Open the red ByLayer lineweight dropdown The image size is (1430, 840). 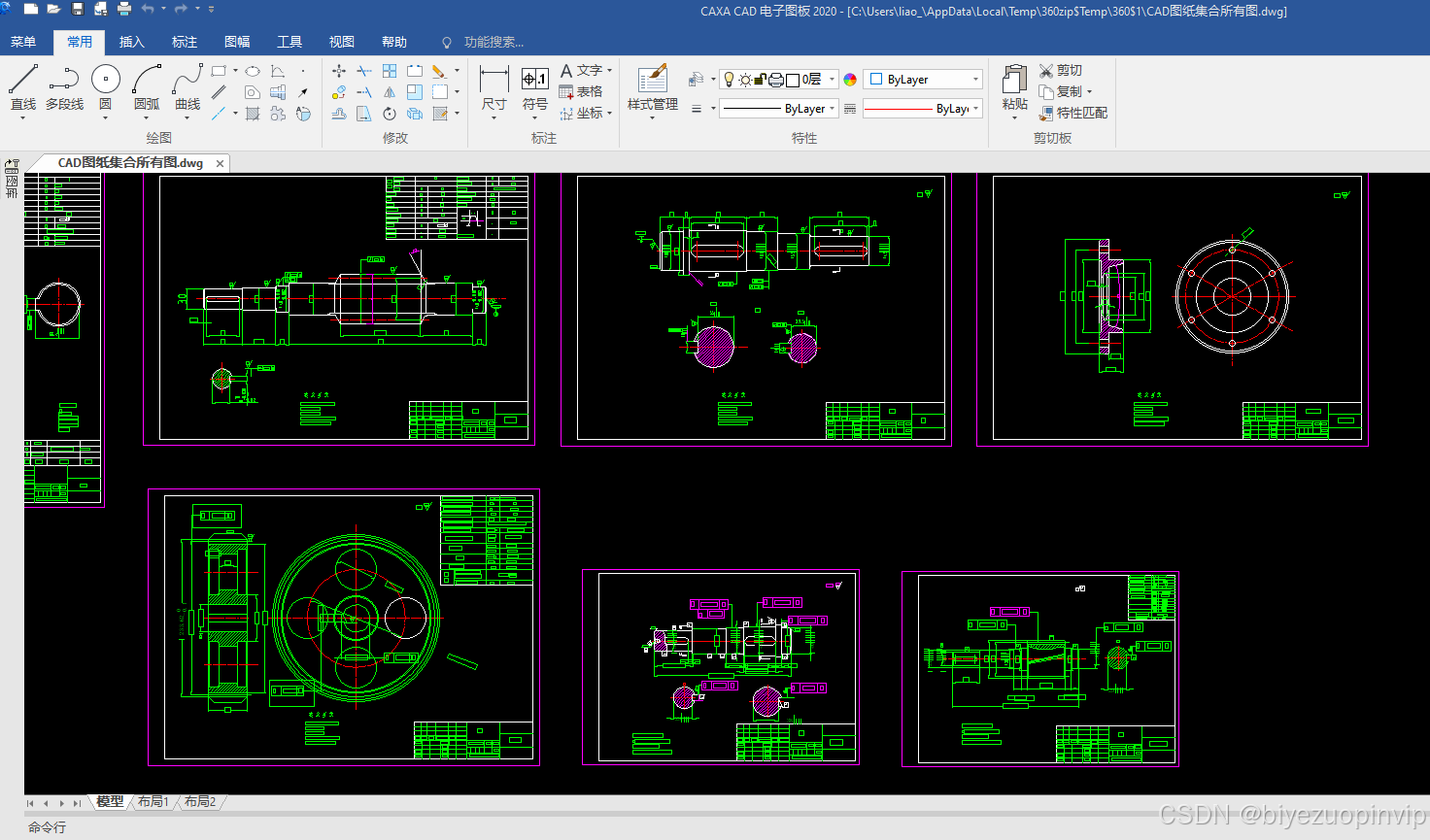pos(975,109)
